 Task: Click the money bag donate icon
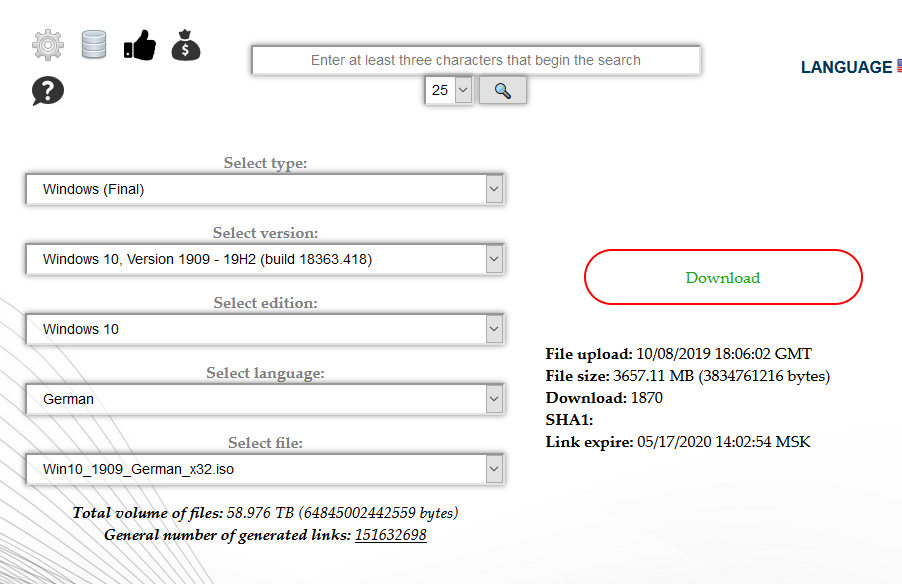point(186,45)
